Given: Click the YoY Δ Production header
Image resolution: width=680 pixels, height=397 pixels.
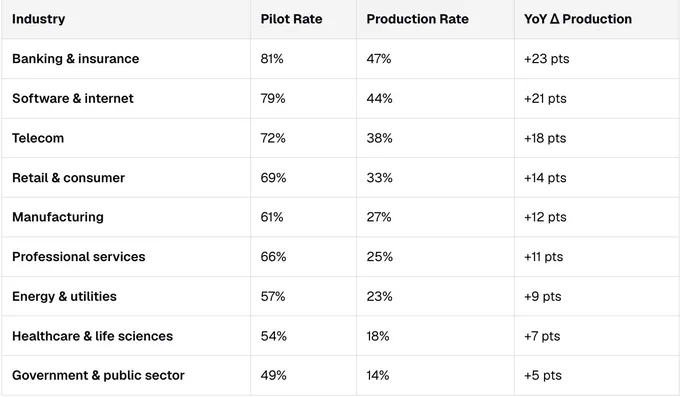Looking at the screenshot, I should pyautogui.click(x=578, y=19).
